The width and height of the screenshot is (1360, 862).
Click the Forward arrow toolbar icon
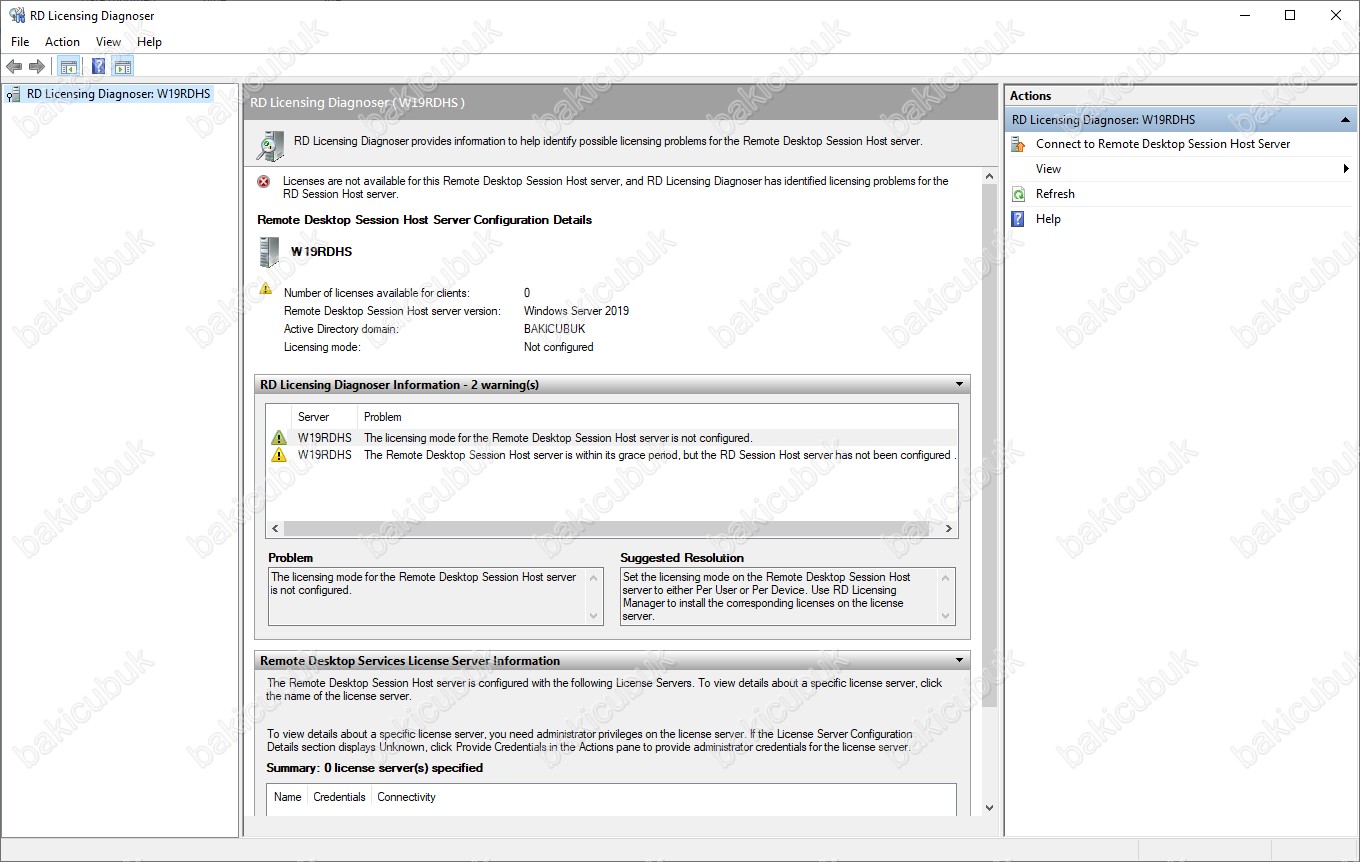pos(37,67)
